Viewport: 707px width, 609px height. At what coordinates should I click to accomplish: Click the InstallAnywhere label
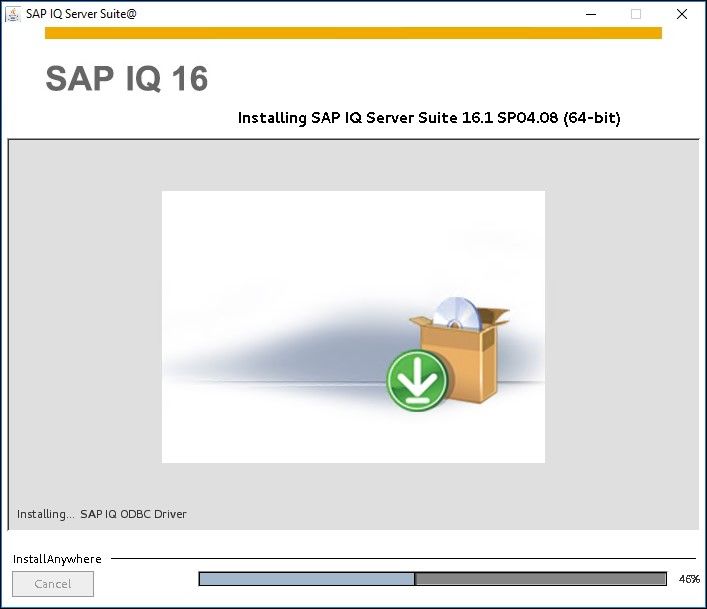[x=57, y=559]
